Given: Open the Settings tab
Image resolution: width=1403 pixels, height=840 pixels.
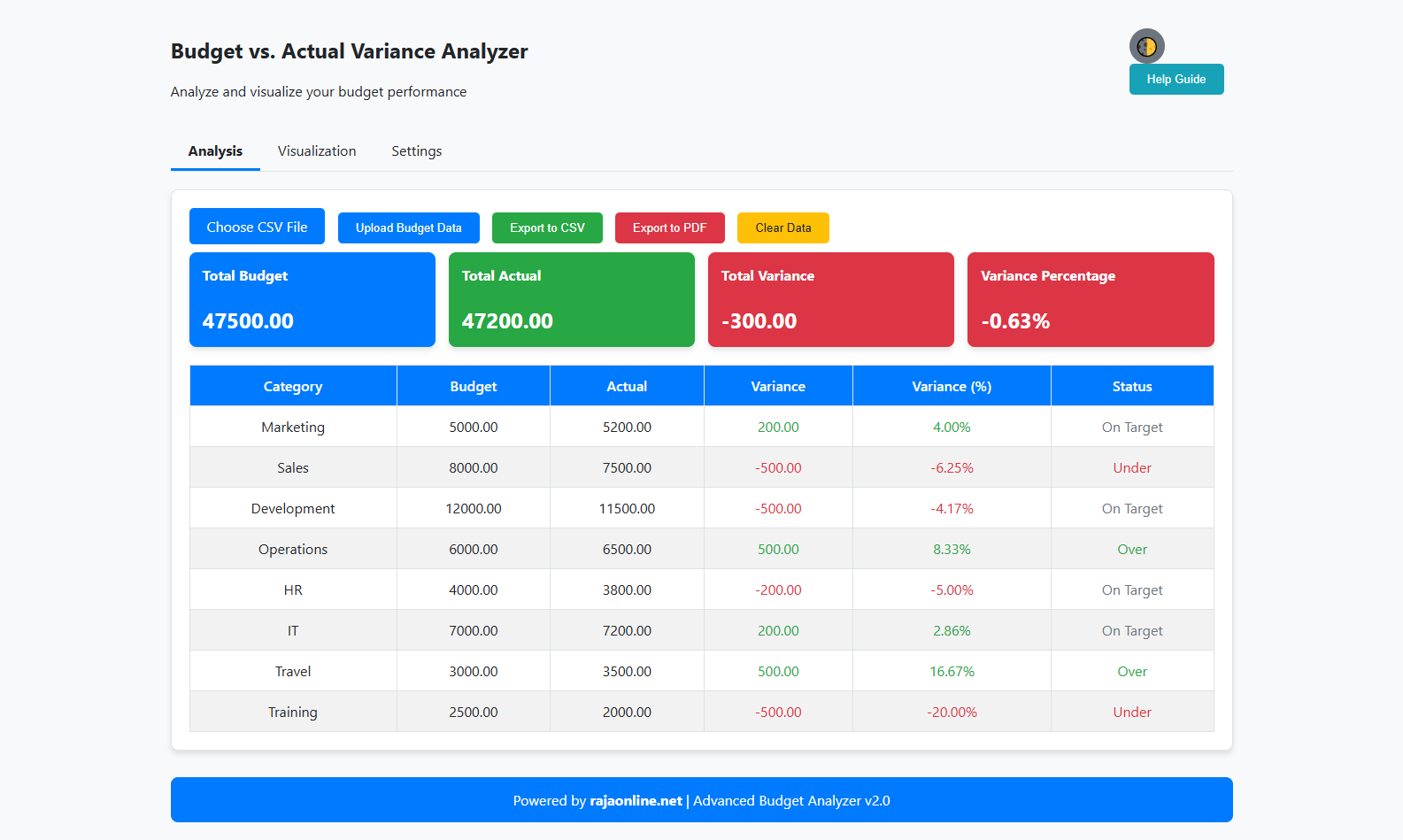Looking at the screenshot, I should 416,151.
